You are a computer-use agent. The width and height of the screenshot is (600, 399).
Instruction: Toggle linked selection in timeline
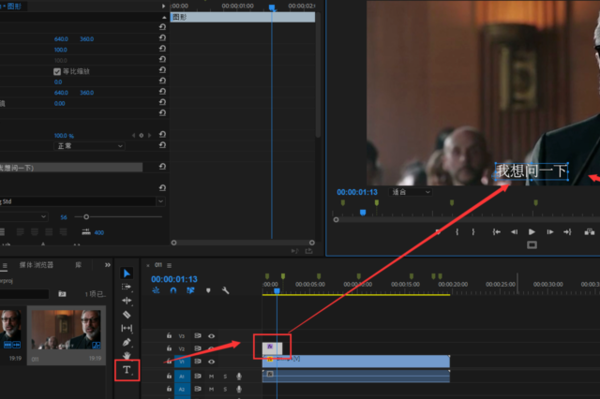(190, 290)
